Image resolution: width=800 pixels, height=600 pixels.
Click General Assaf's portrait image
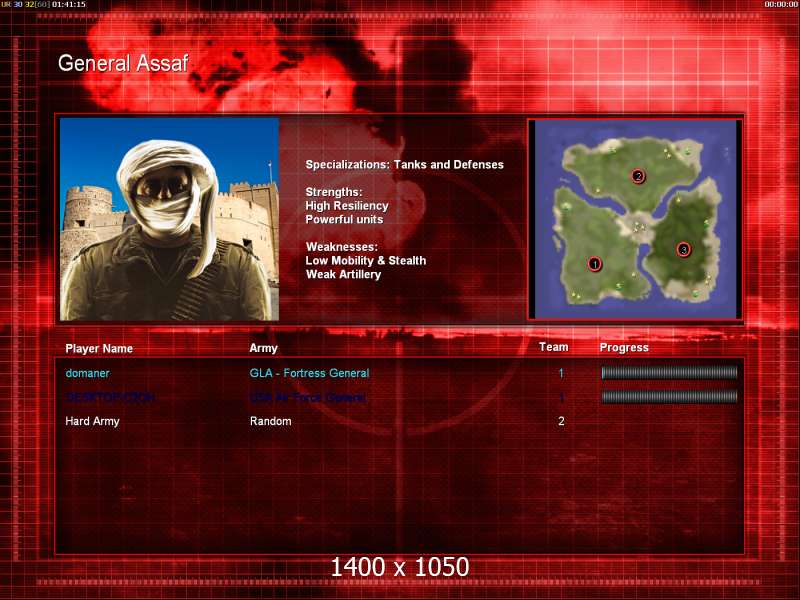(169, 219)
